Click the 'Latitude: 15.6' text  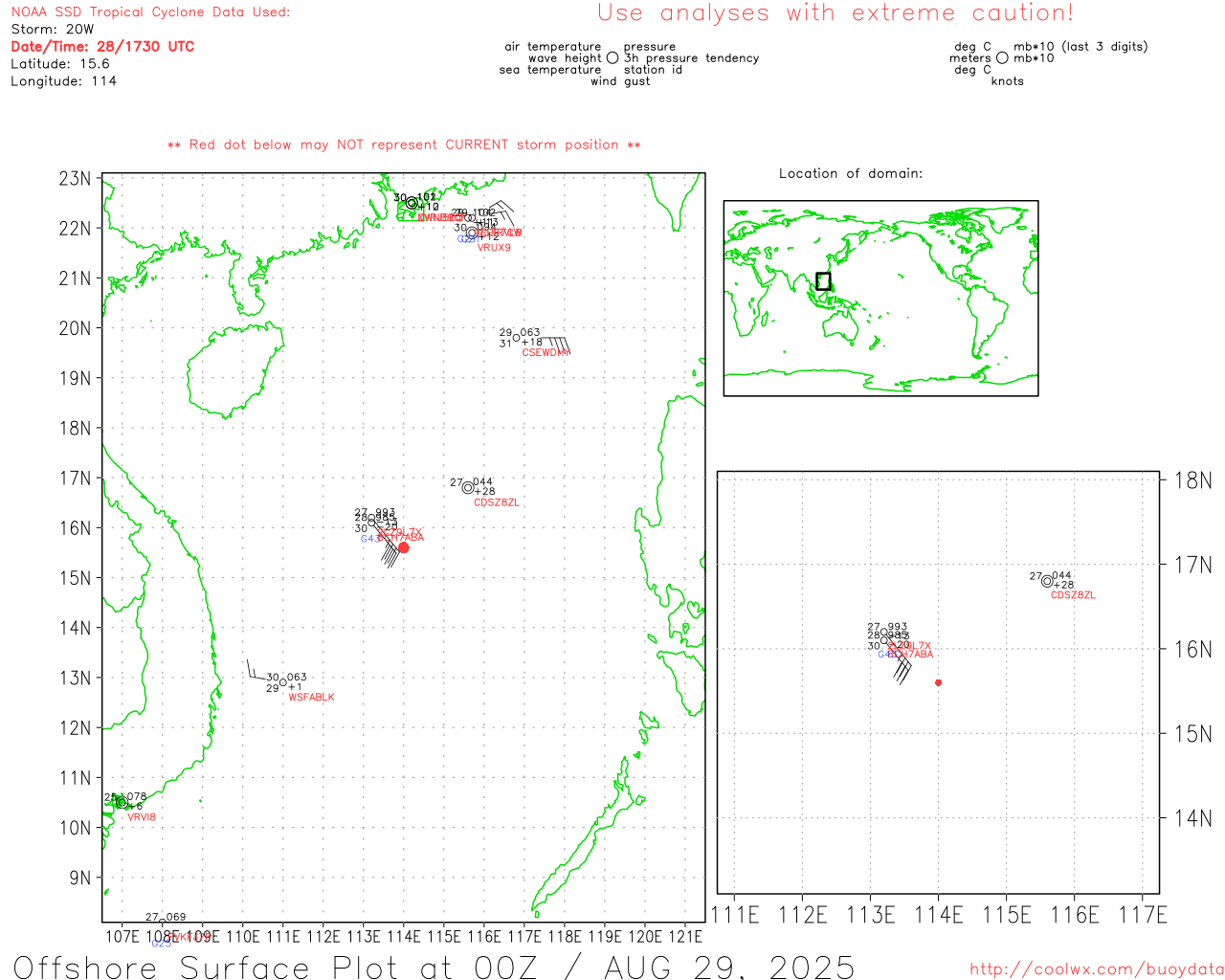(x=60, y=64)
